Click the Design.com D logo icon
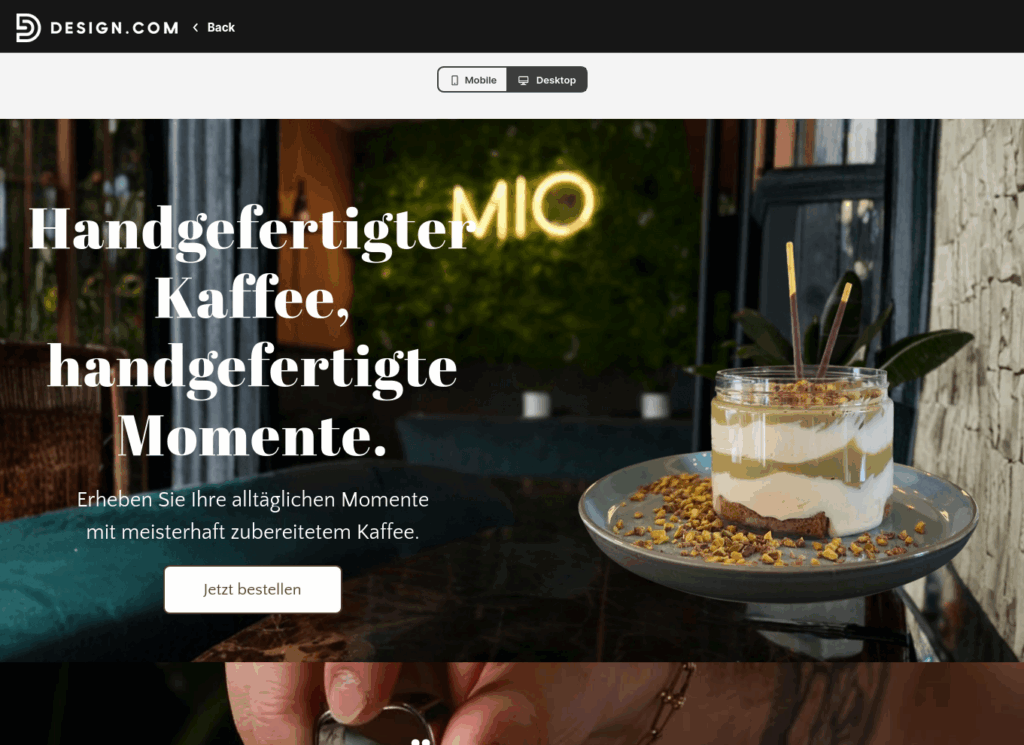The height and width of the screenshot is (745, 1024). [x=28, y=27]
